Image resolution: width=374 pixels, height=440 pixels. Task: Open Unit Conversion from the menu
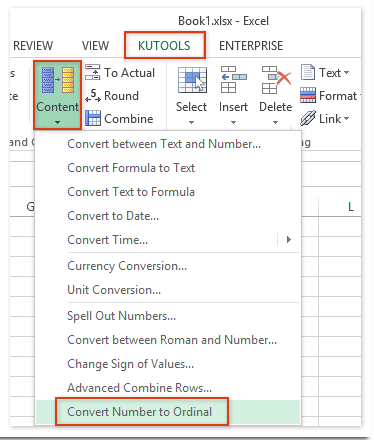pyautogui.click(x=168, y=290)
